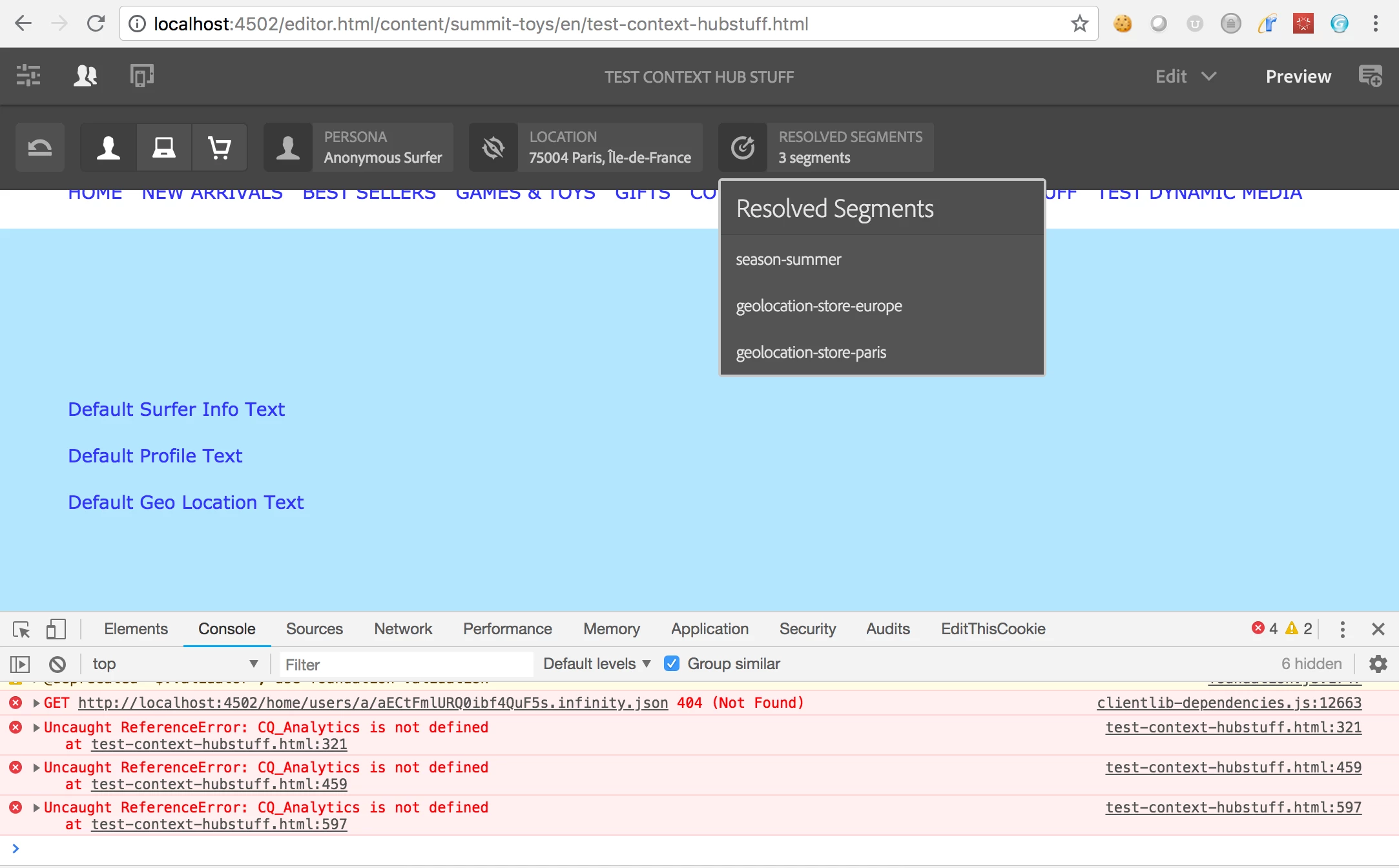Select the device ContextHub mode icon
This screenshot has height=868, width=1399.
point(164,148)
